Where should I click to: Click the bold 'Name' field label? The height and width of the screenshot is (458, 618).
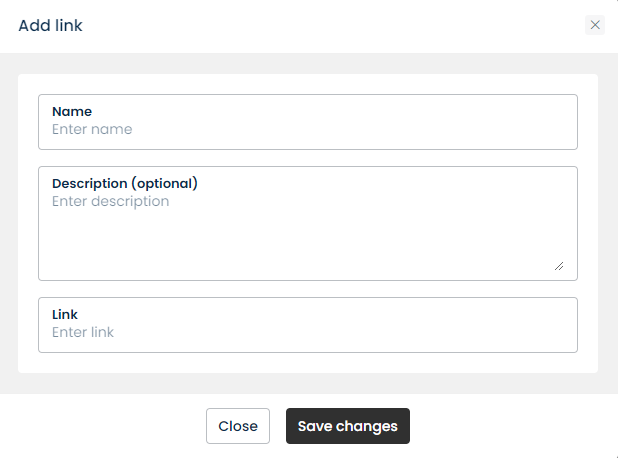[x=72, y=112]
